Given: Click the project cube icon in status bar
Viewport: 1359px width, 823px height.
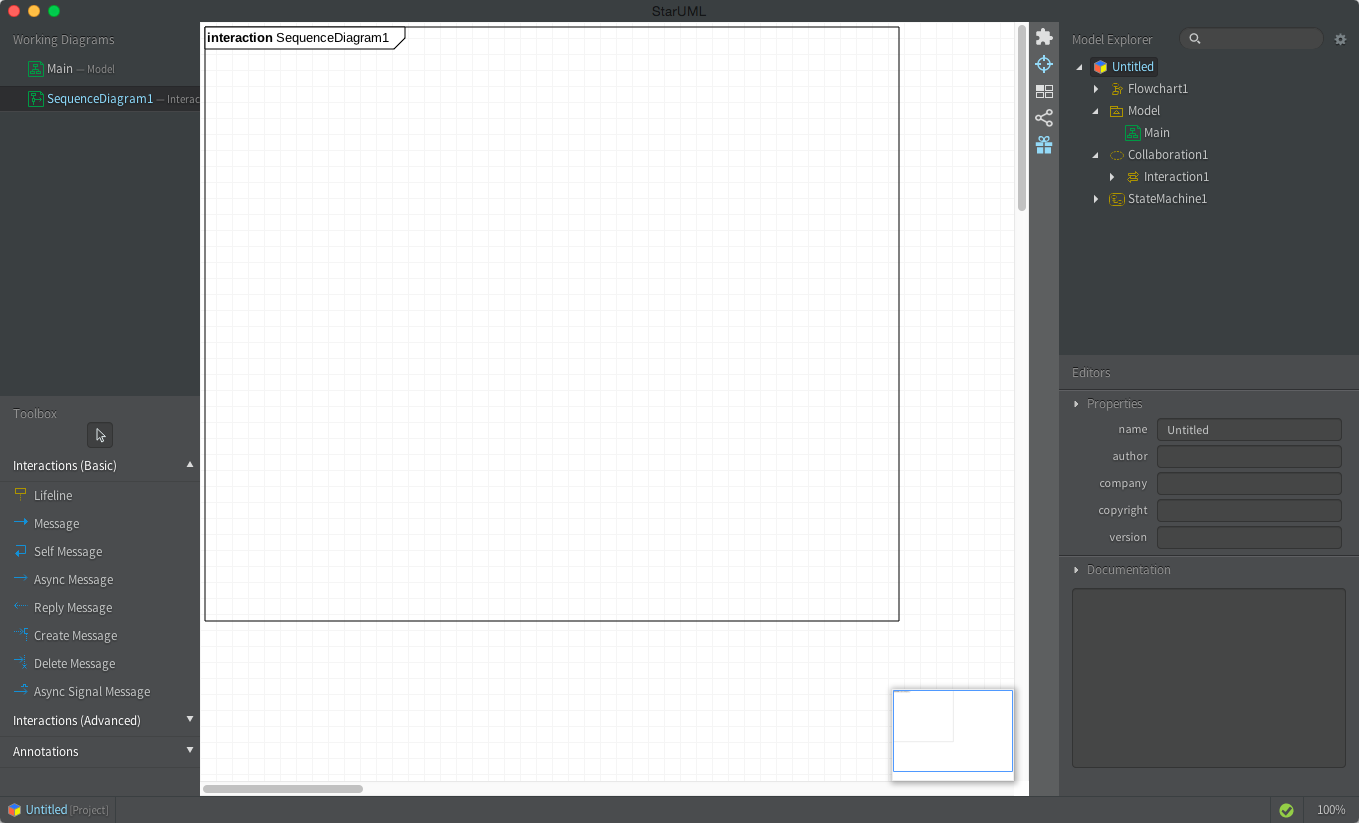Looking at the screenshot, I should [14, 810].
